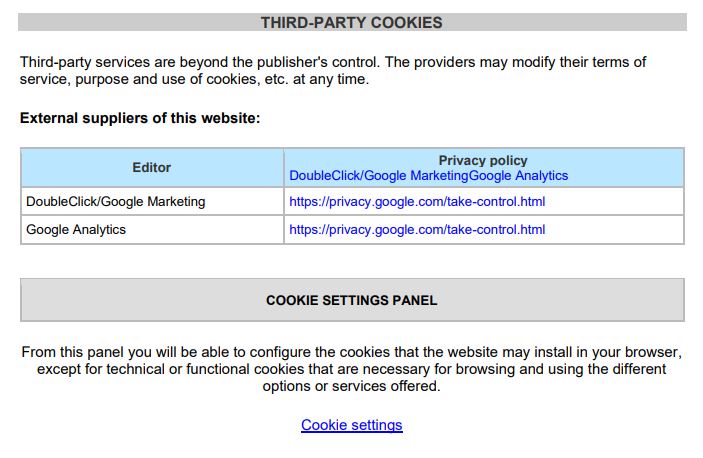
Task: Select the Privacy policy header text
Action: 483,160
